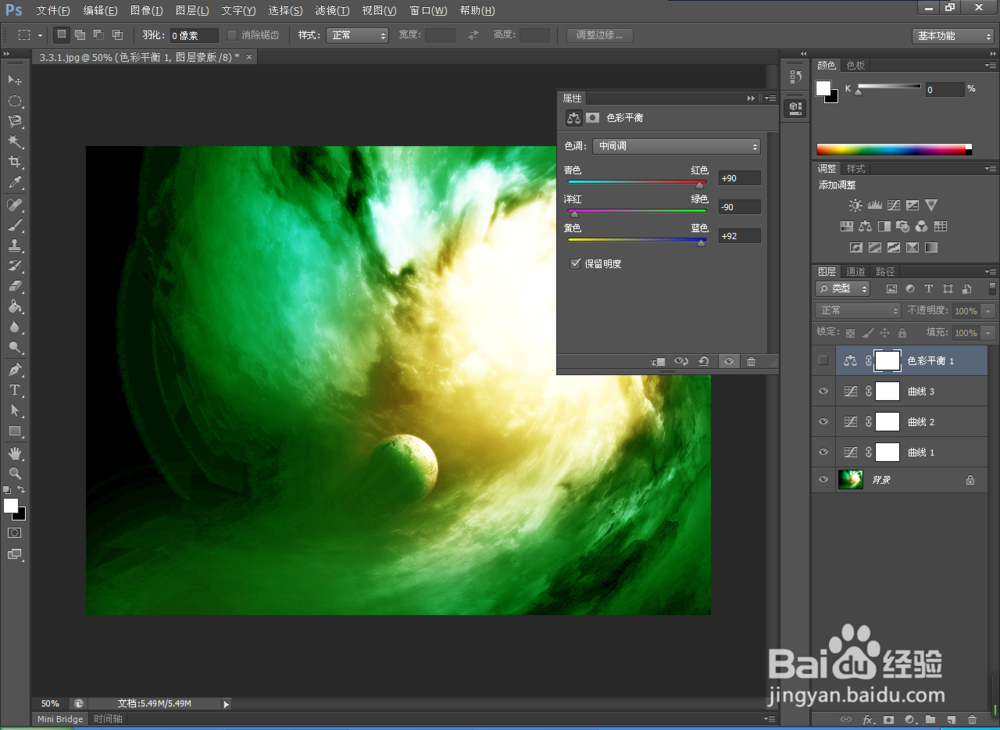Select the Zoom tool in toolbox
1000x730 pixels.
click(x=15, y=474)
